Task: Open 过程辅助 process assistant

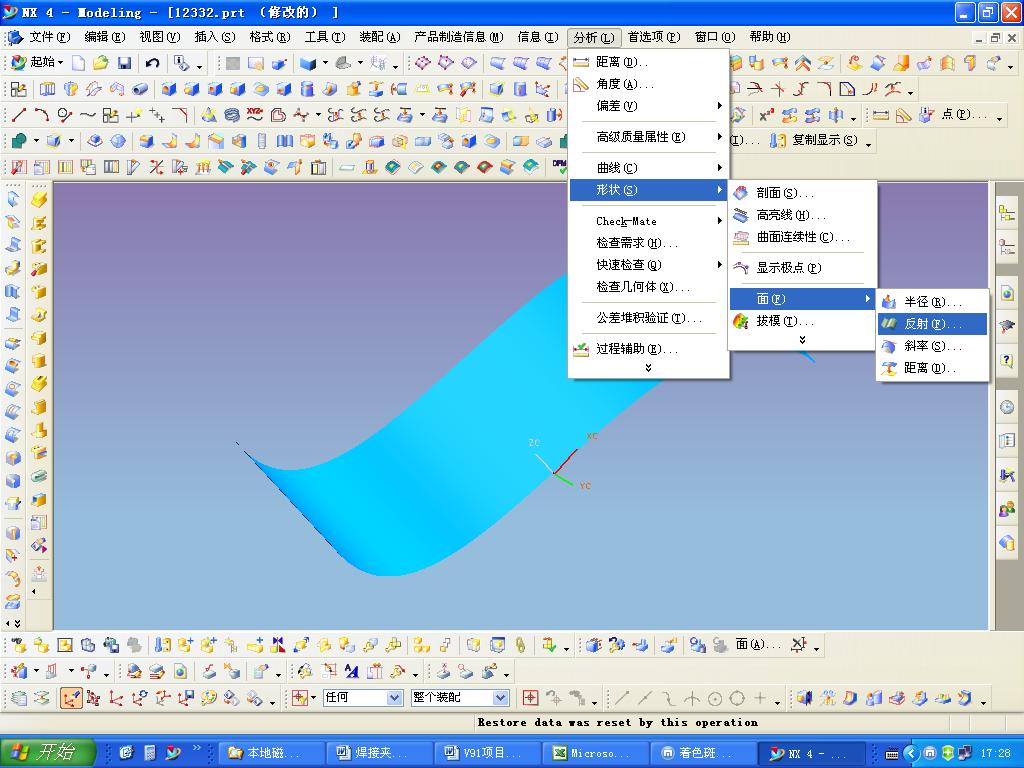Action: point(648,349)
